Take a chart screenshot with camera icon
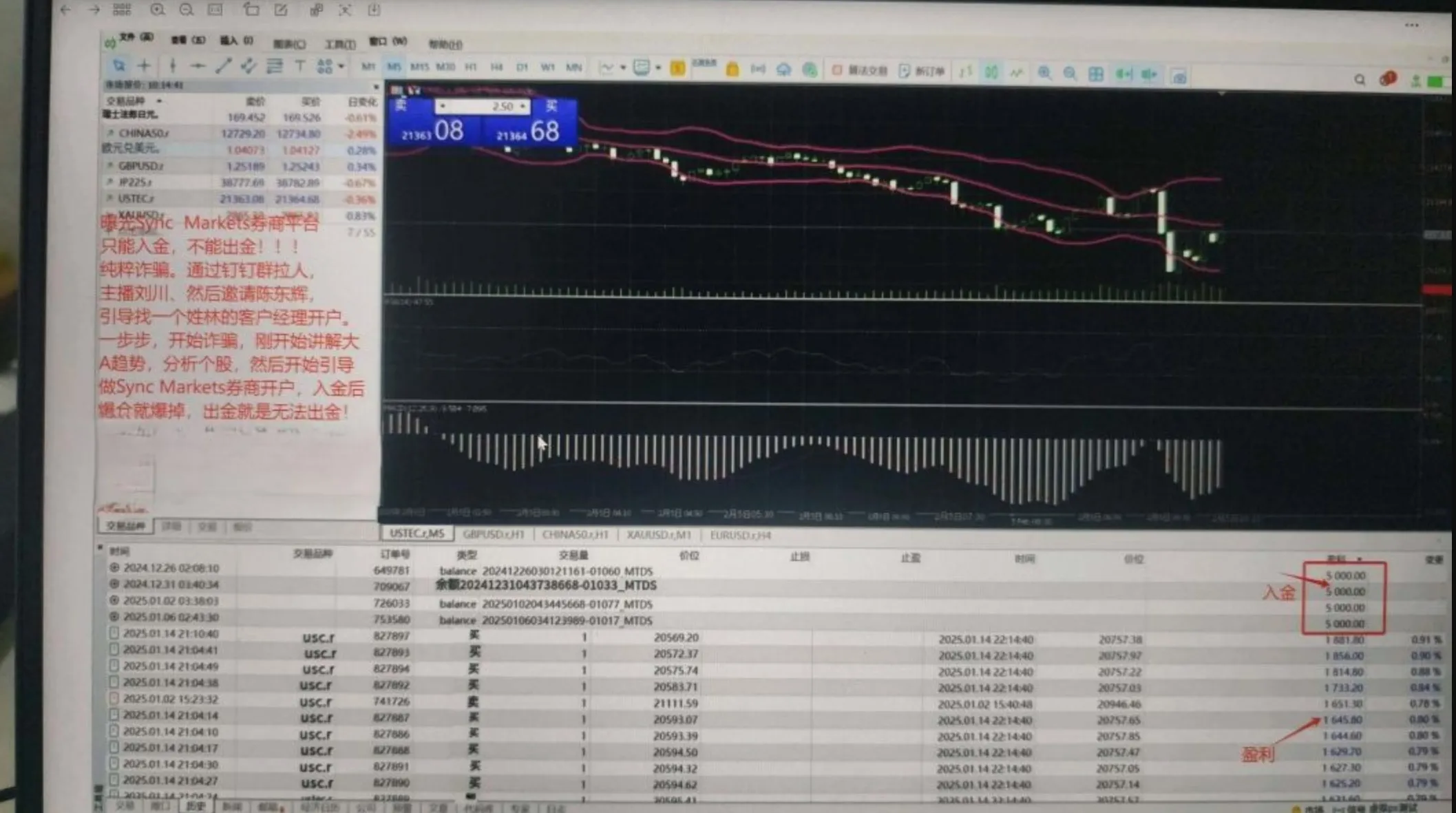The width and height of the screenshot is (1456, 813). pyautogui.click(x=1179, y=76)
